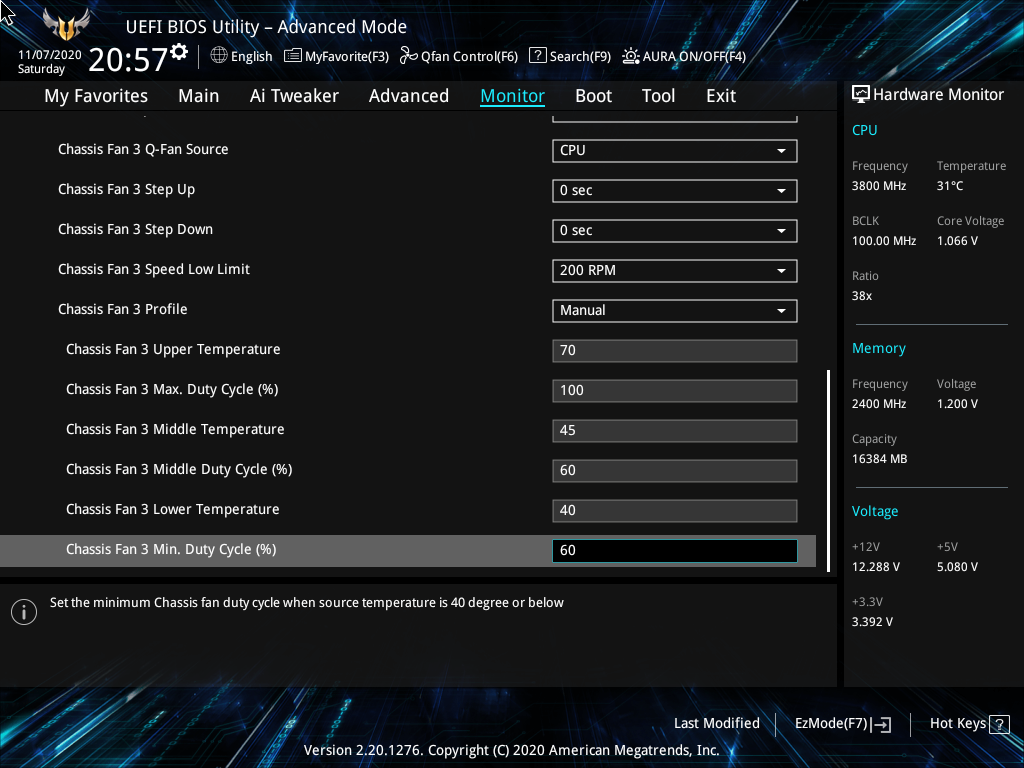This screenshot has width=1024, height=768.
Task: Click the Hot Keys question mark icon
Action: coord(999,724)
